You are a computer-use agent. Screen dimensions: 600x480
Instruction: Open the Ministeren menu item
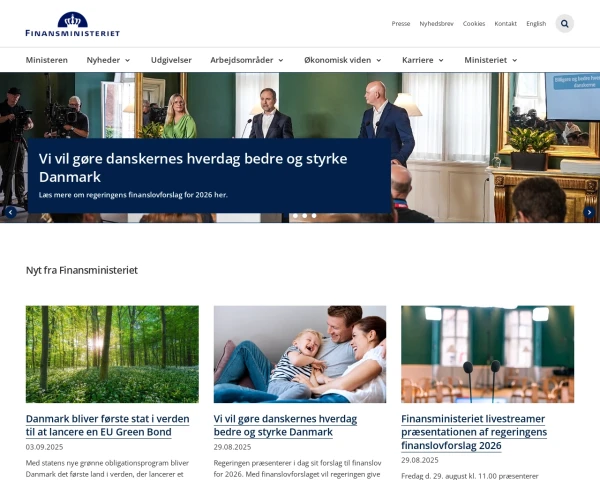point(47,60)
